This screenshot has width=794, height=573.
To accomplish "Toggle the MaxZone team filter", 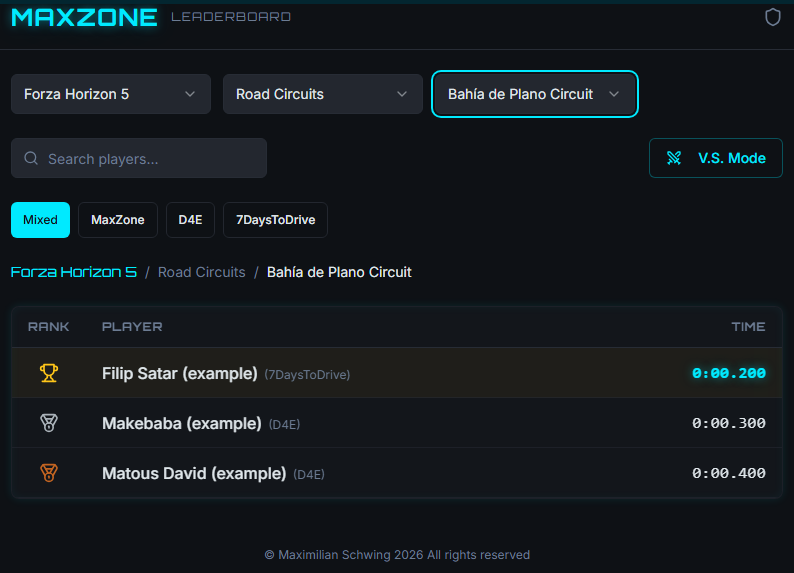I will pos(118,220).
